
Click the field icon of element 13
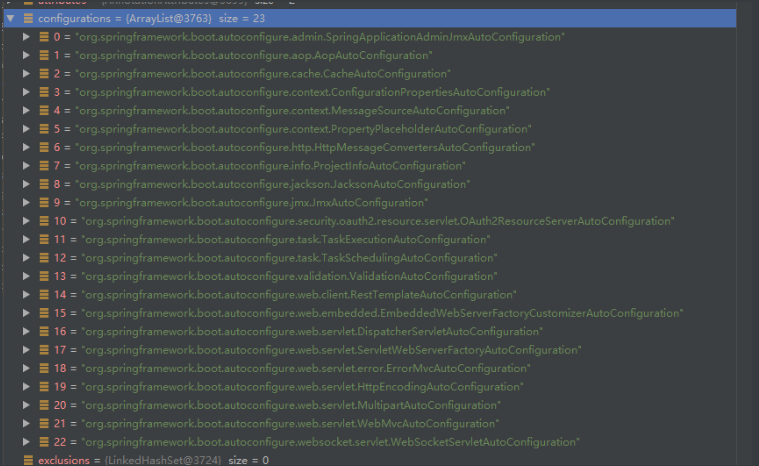44,276
